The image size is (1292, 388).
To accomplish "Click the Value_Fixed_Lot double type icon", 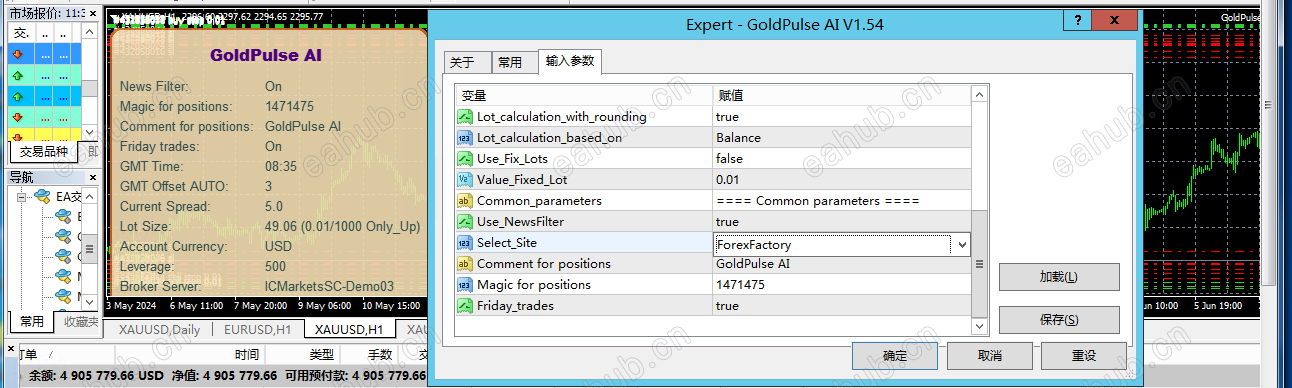I will click(465, 180).
